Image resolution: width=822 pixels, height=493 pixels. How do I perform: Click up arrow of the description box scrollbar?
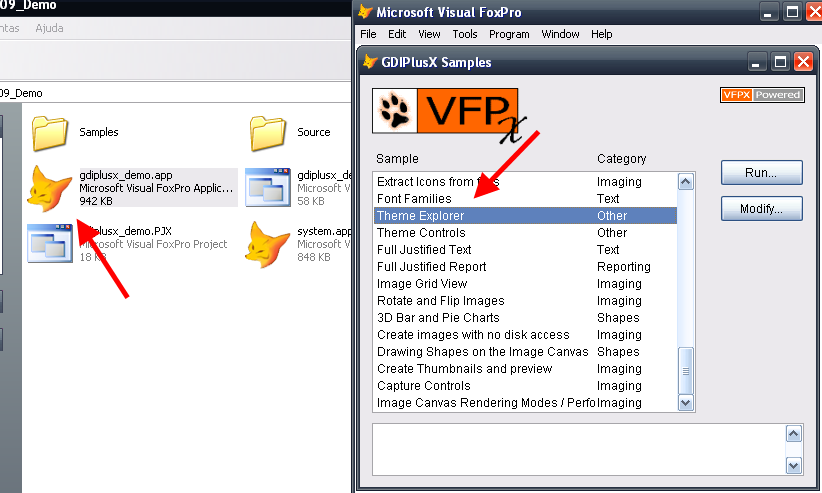[x=794, y=434]
